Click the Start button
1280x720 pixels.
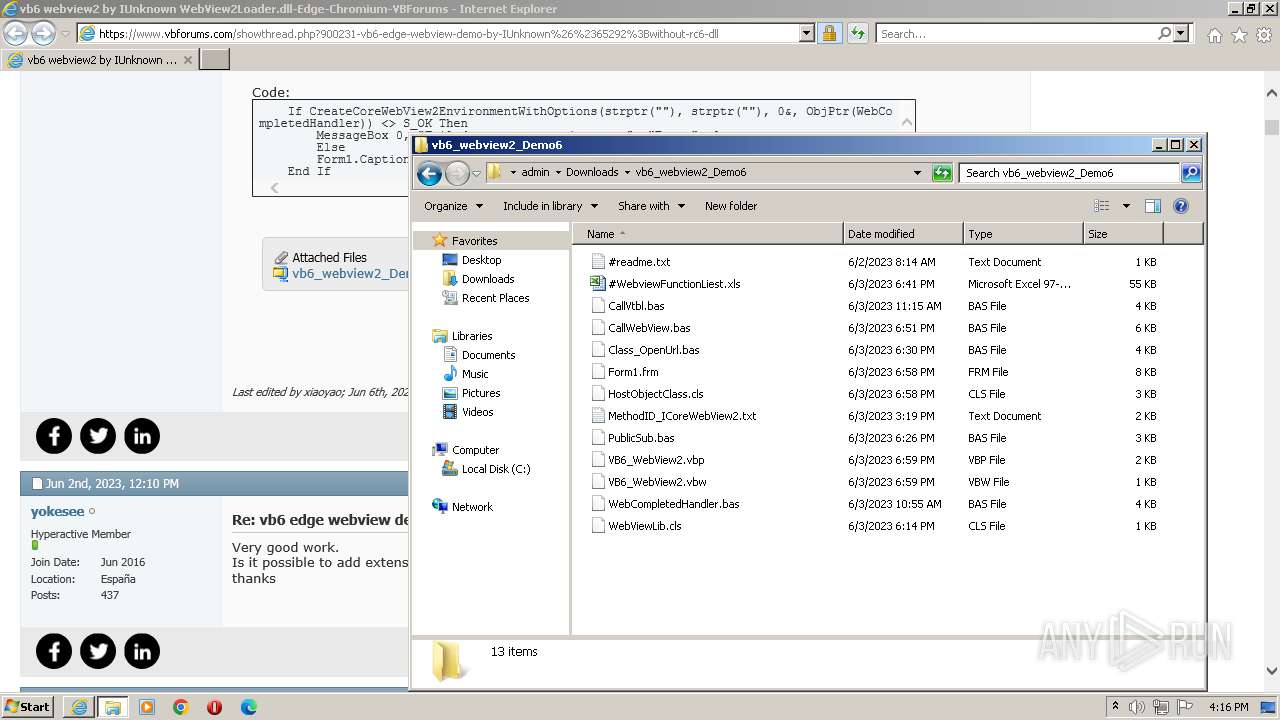[28, 706]
